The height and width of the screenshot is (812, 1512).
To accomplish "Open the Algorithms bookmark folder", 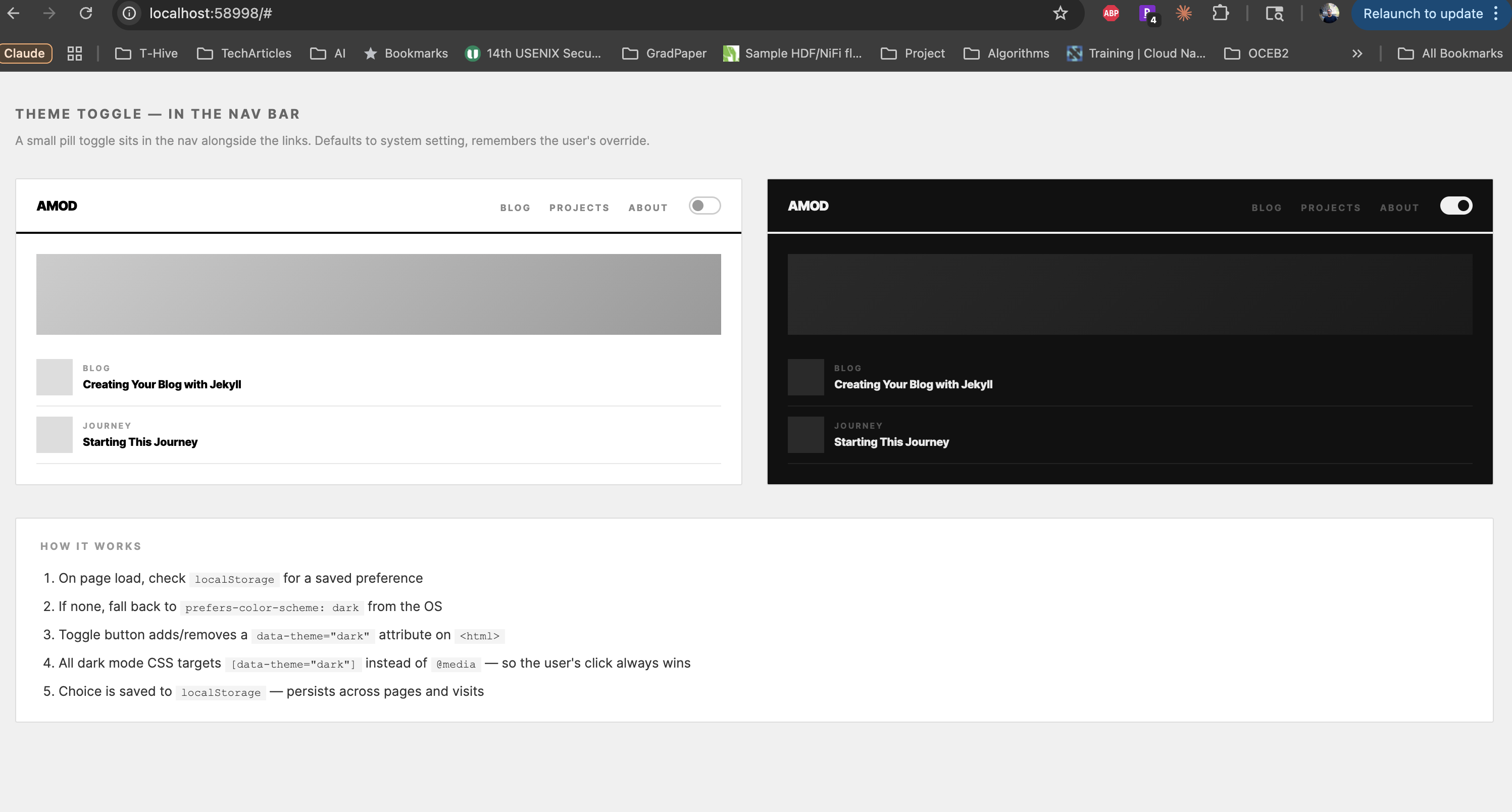I will tap(1006, 54).
